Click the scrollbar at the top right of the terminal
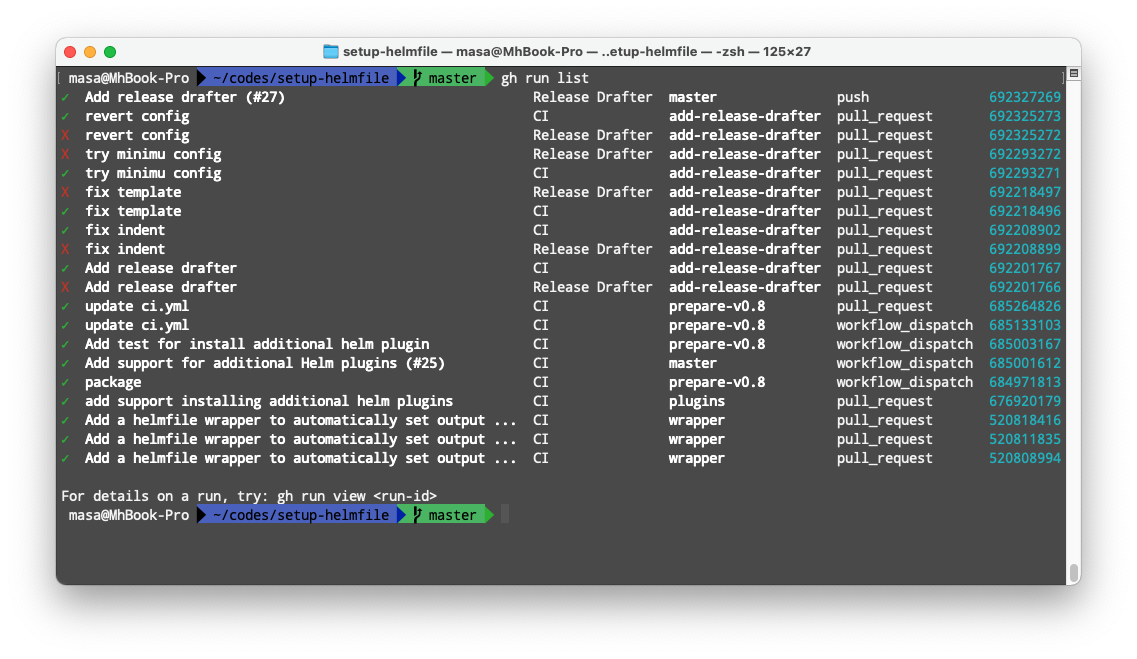 [x=1071, y=72]
